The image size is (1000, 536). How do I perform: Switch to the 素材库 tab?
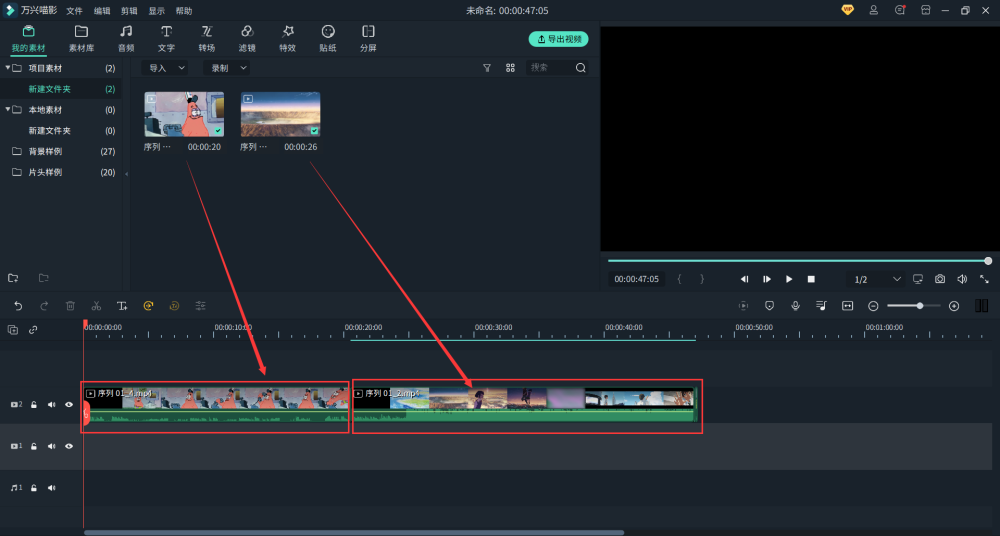[81, 39]
